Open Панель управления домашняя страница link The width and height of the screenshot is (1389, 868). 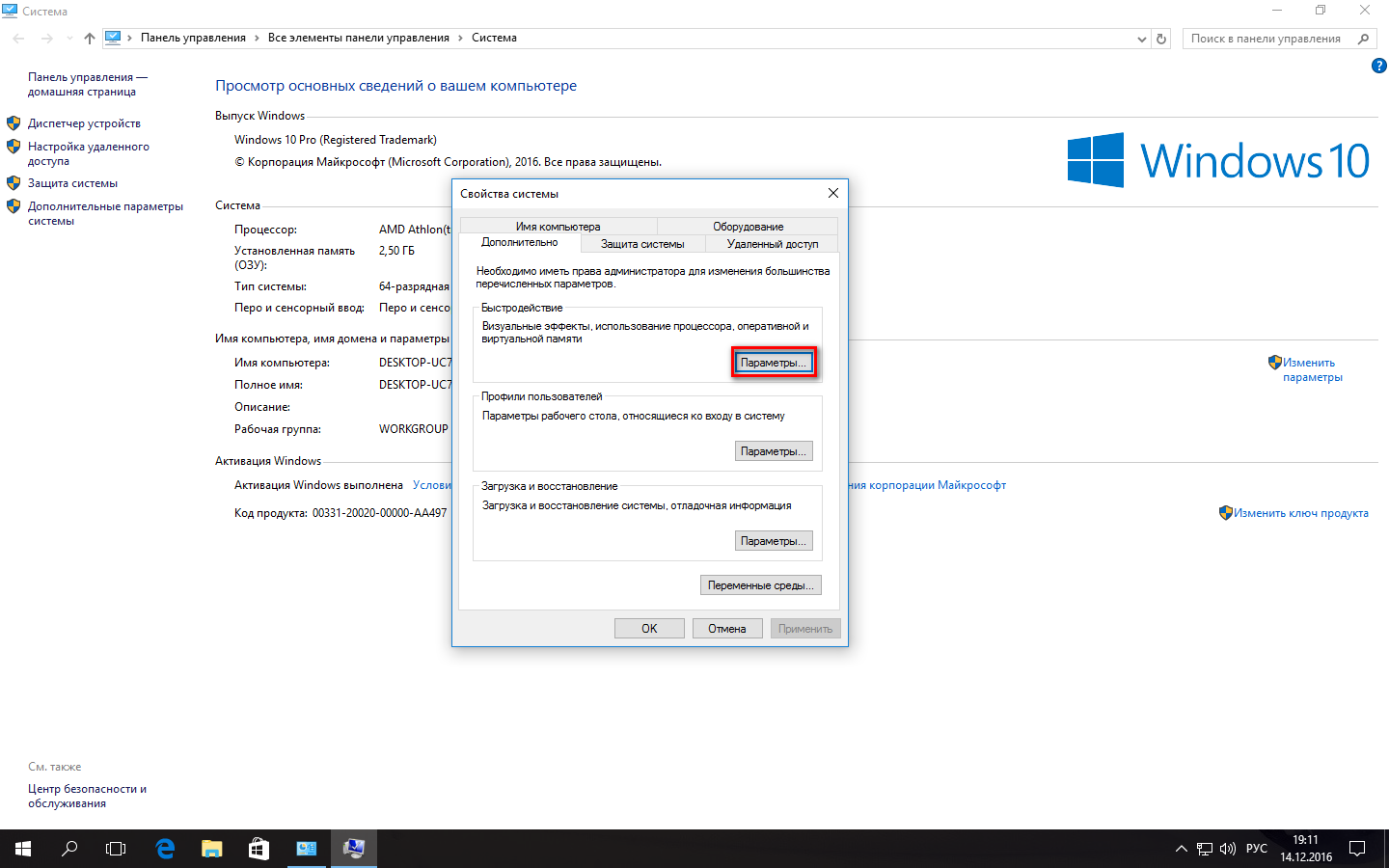click(88, 84)
